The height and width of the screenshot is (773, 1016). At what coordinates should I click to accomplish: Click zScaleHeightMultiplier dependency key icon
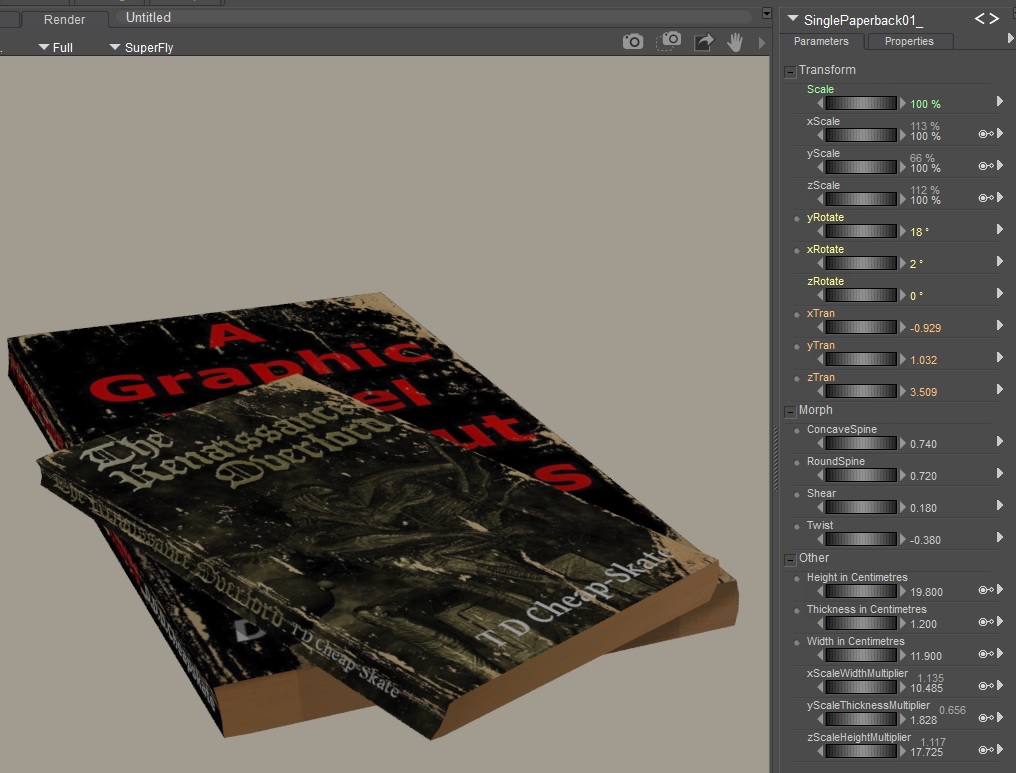coord(985,750)
